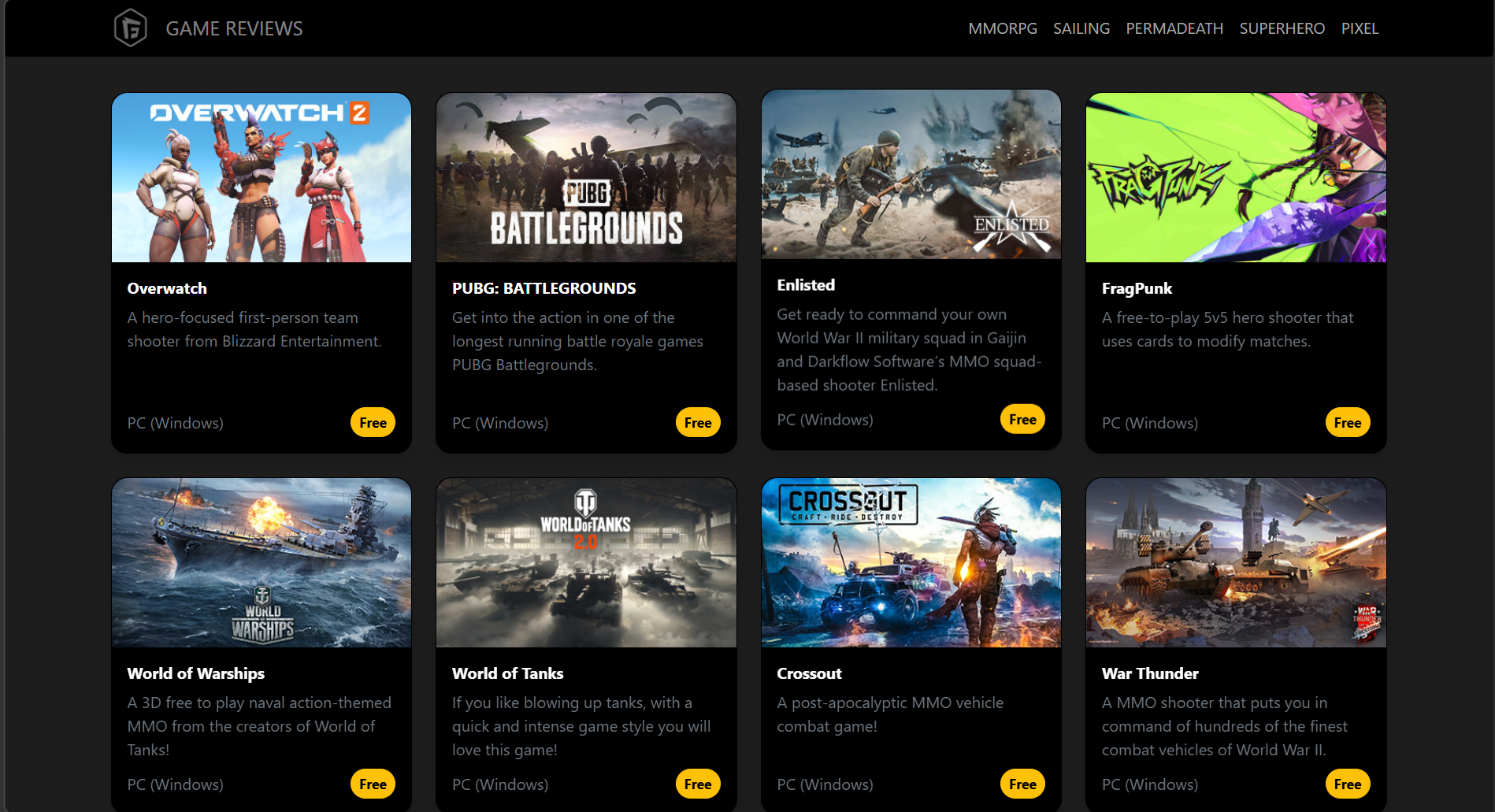Open the SAILING category
This screenshot has width=1495, height=812.
[x=1081, y=28]
